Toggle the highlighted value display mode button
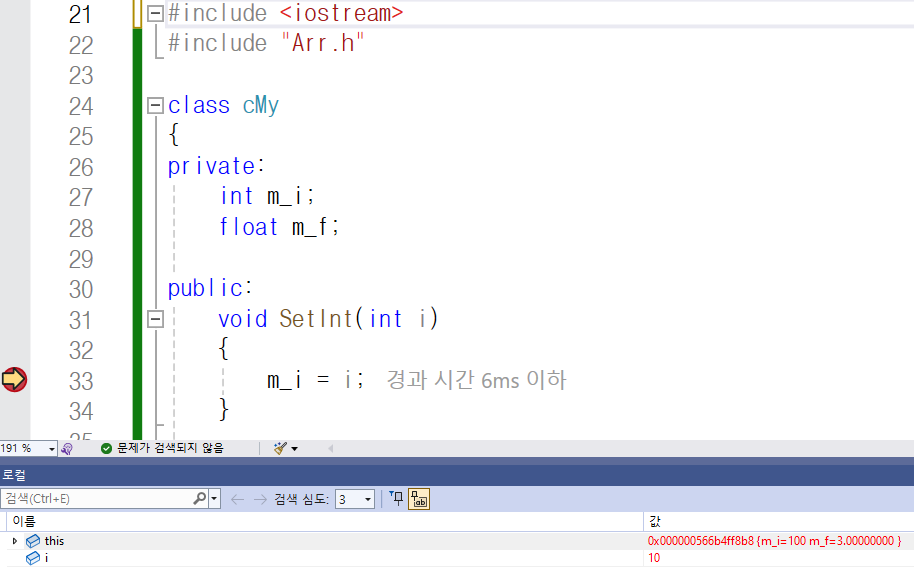This screenshot has height=584, width=914. click(419, 499)
